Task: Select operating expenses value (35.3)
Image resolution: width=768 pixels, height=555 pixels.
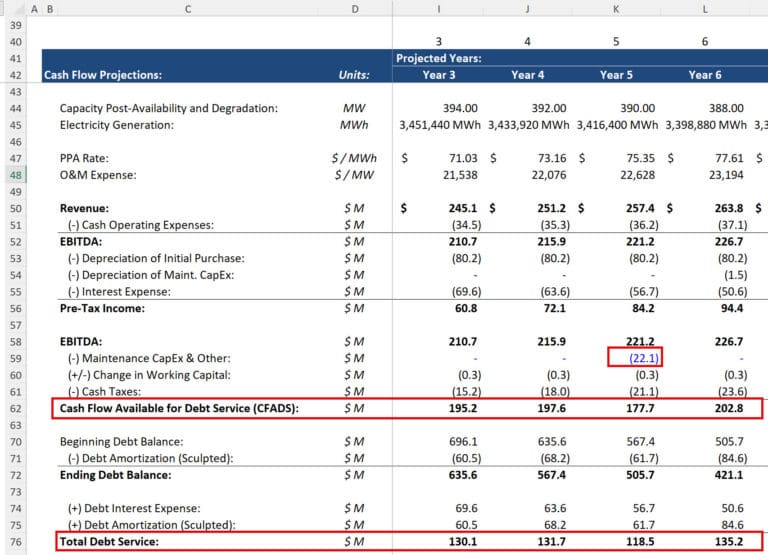Action: [555, 225]
